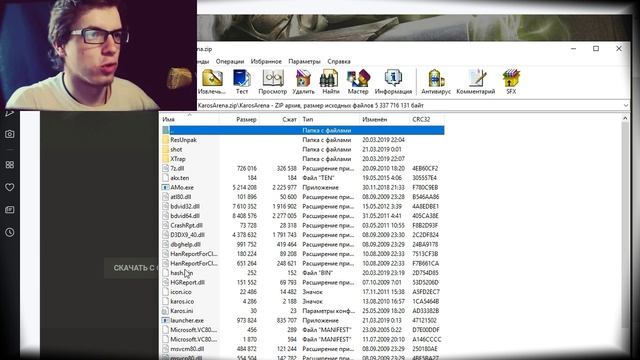640x360 pixels.
Task: Click the launcher.exe application icon
Action: pos(165,320)
